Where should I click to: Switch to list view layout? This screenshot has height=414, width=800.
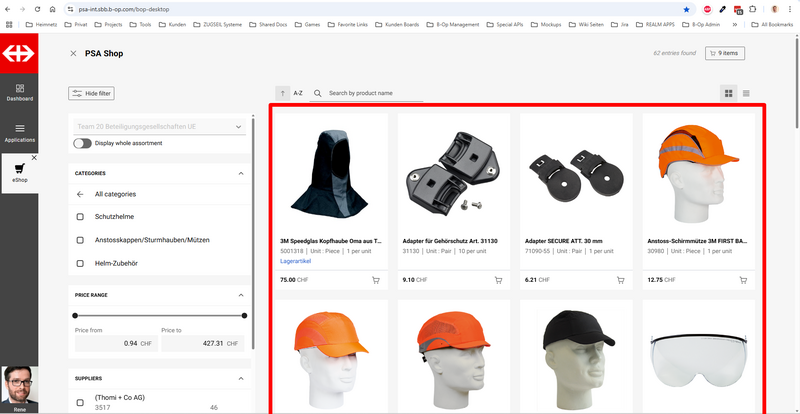pyautogui.click(x=746, y=93)
